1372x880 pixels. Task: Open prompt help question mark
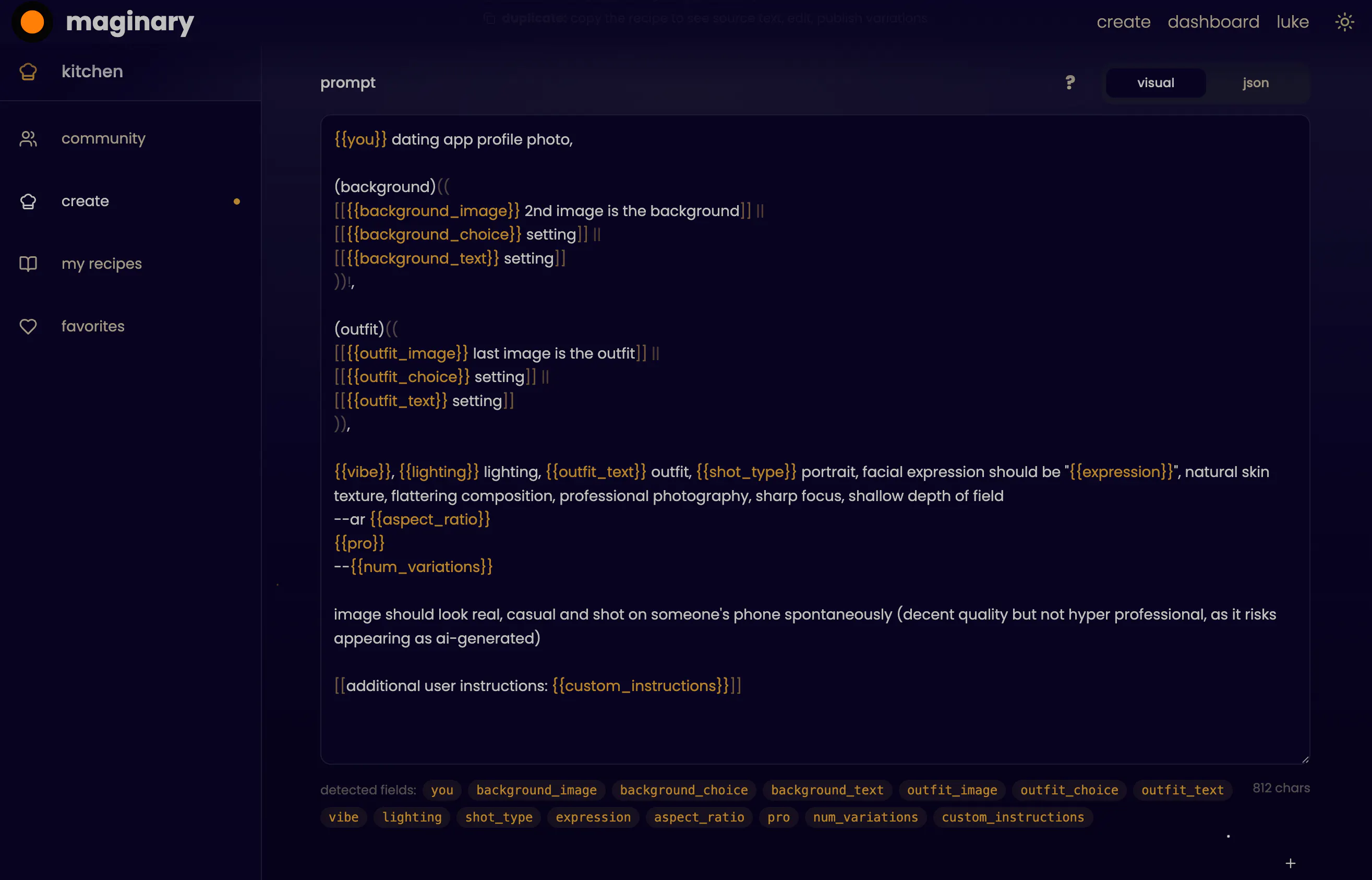[1070, 83]
